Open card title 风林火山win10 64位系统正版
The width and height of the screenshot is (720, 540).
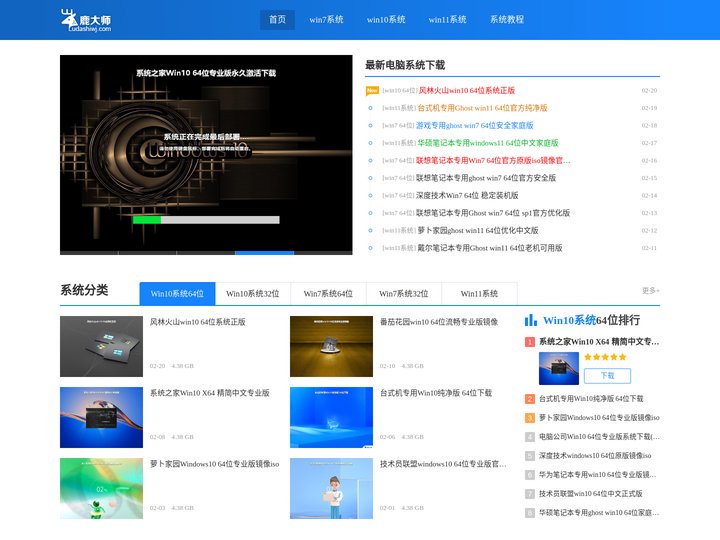(197, 322)
